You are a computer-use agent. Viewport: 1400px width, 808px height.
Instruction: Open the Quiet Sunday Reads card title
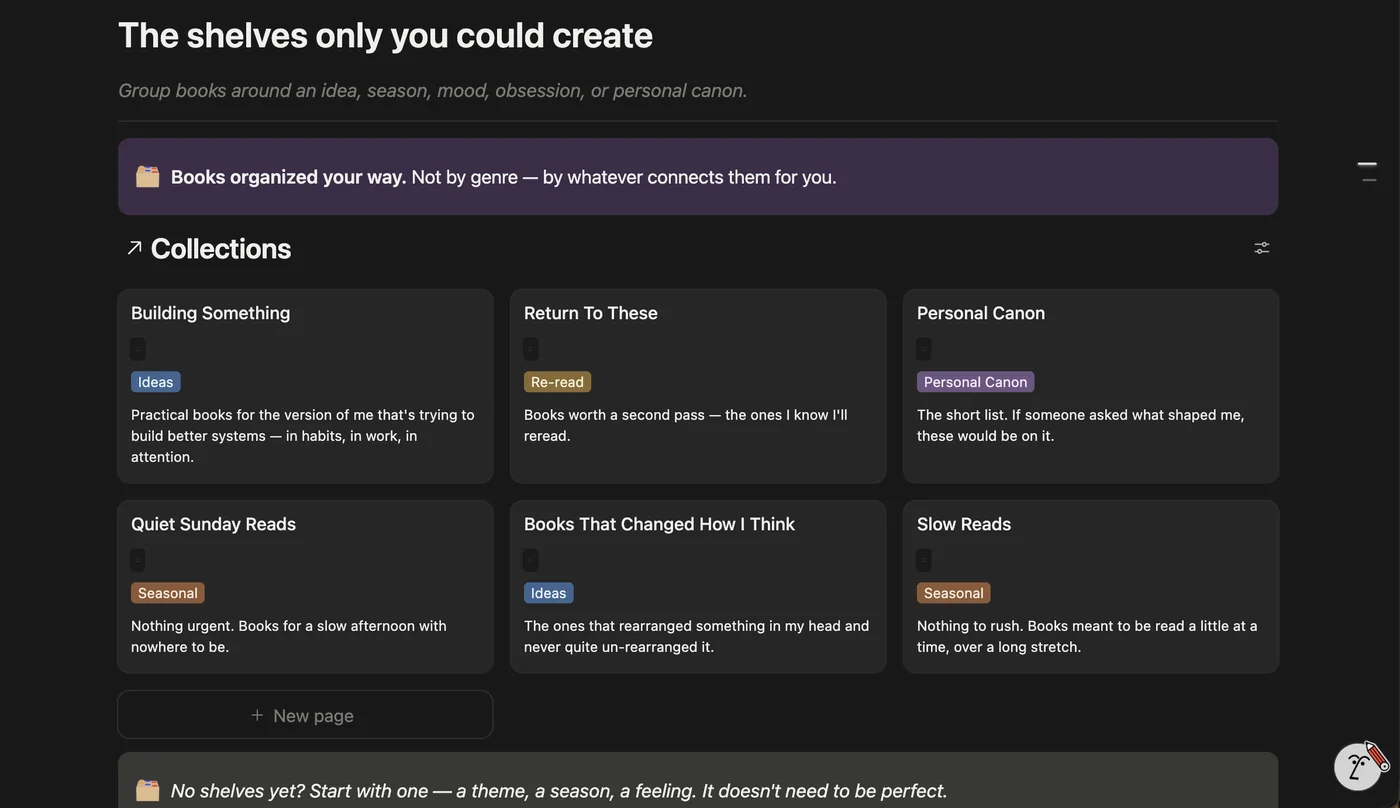214,524
